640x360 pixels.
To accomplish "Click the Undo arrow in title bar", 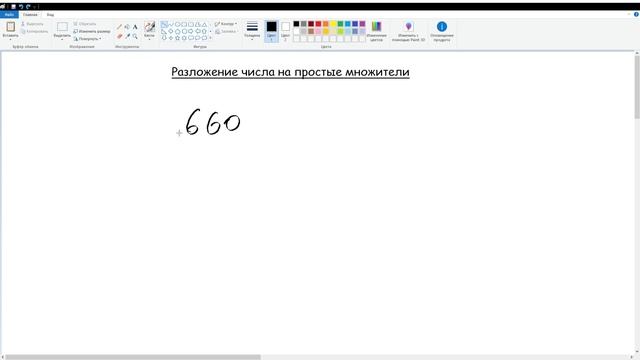I will 21,7.
